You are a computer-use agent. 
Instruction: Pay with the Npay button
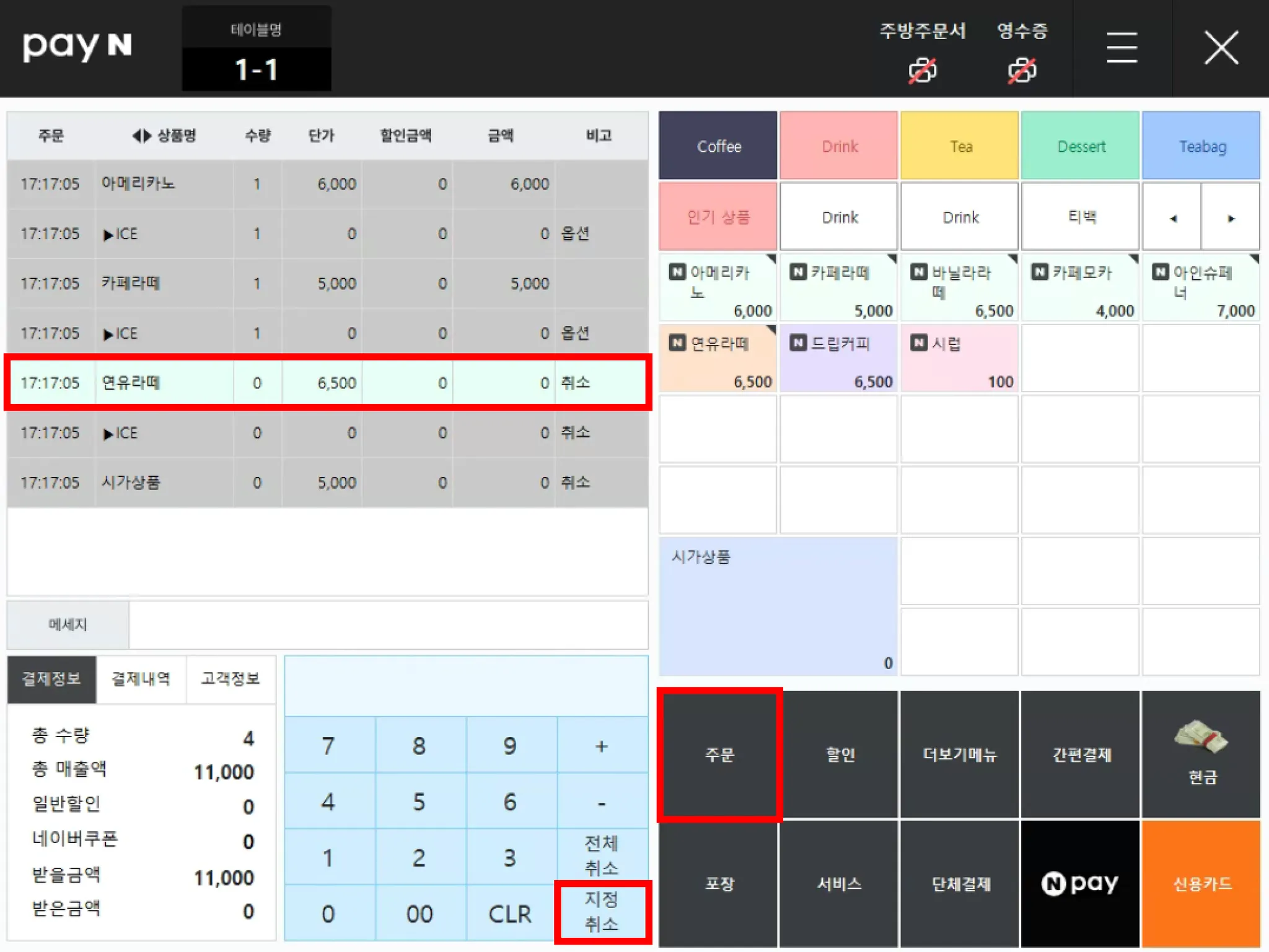click(1080, 883)
